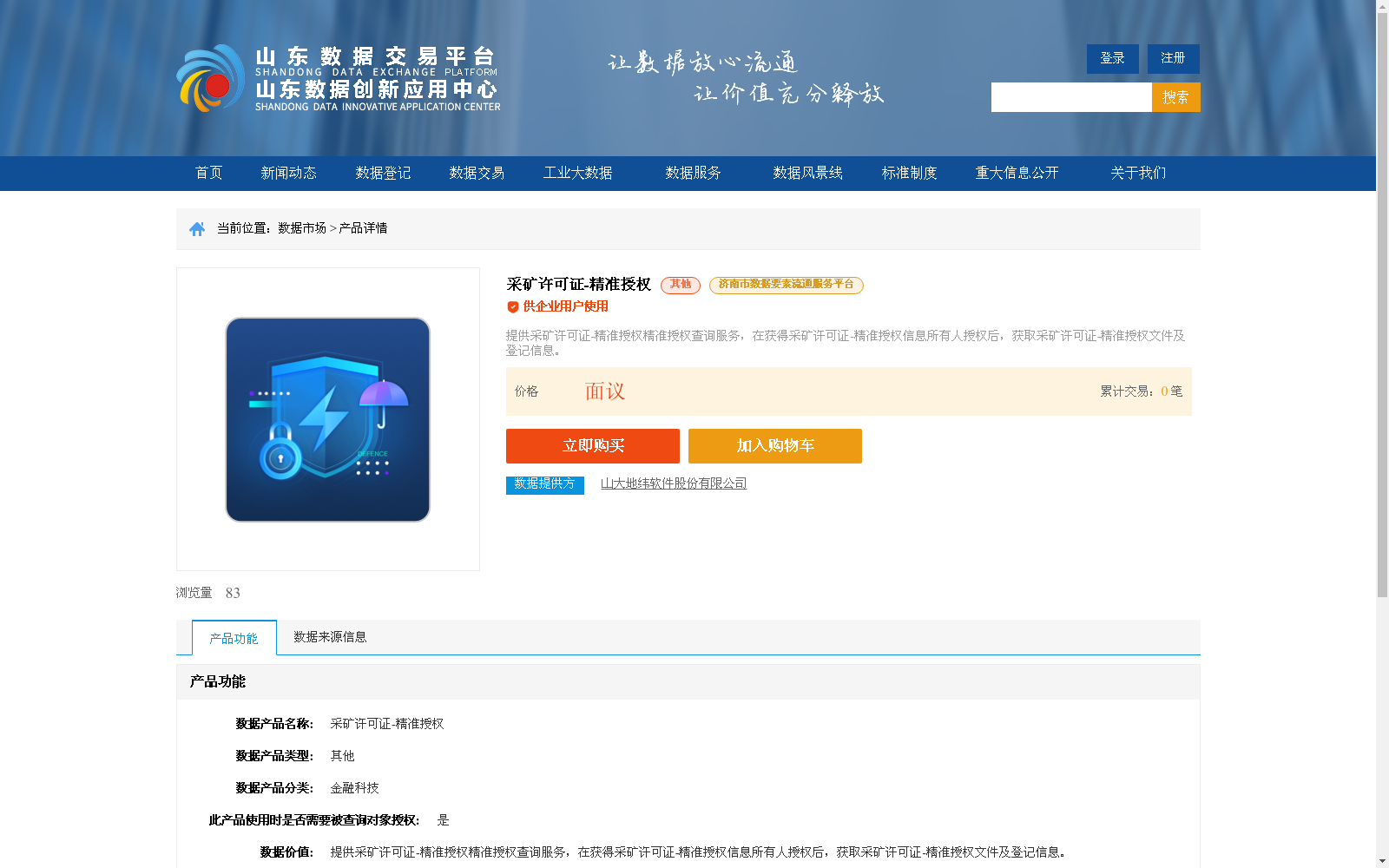This screenshot has width=1389, height=868.
Task: Click the 浏览量 83 view count
Action: point(208,593)
